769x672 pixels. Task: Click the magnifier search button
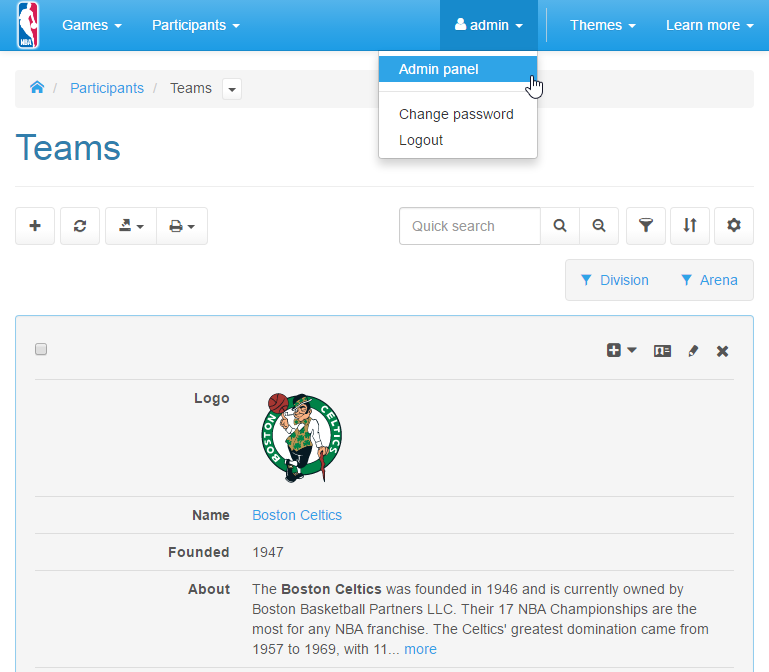click(560, 226)
